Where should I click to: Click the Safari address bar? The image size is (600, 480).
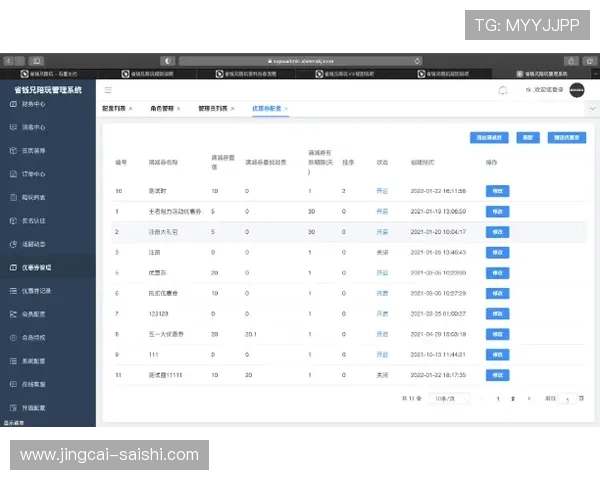pos(300,61)
